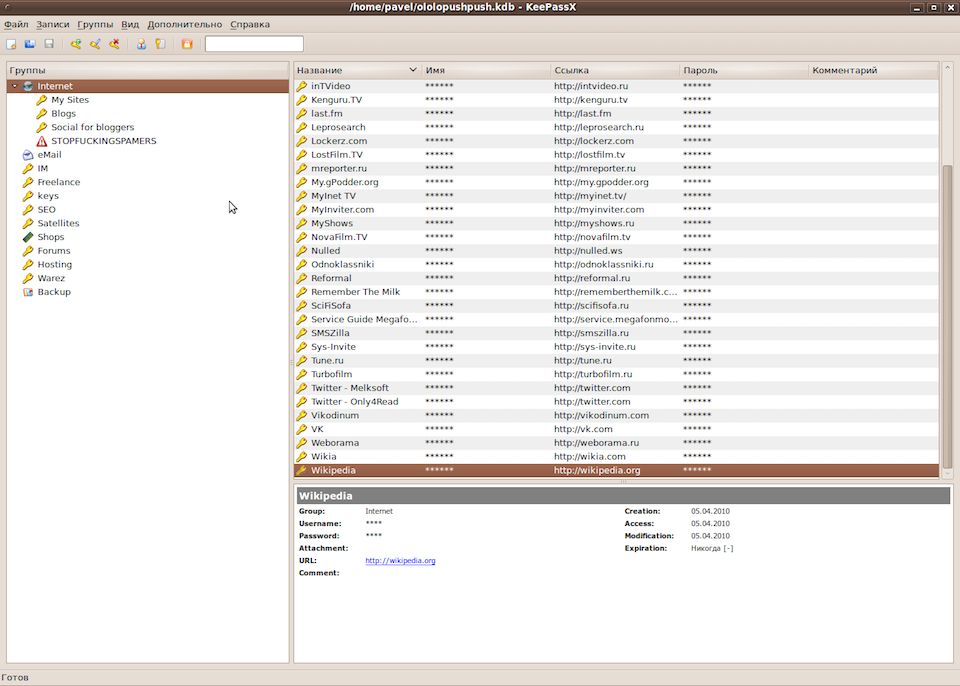Click the Open Database toolbar icon
Viewport: 960px width, 686px height.
(x=30, y=44)
